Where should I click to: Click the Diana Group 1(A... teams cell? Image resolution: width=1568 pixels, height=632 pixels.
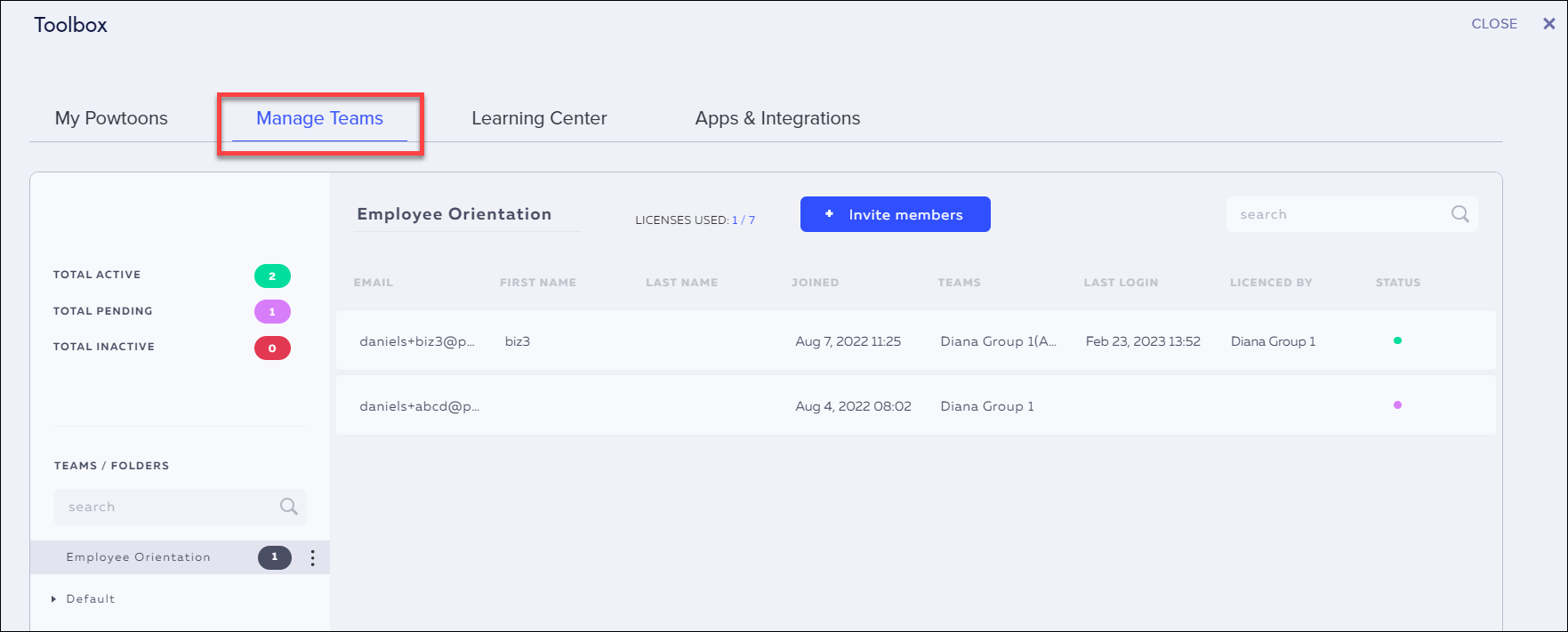tap(999, 341)
